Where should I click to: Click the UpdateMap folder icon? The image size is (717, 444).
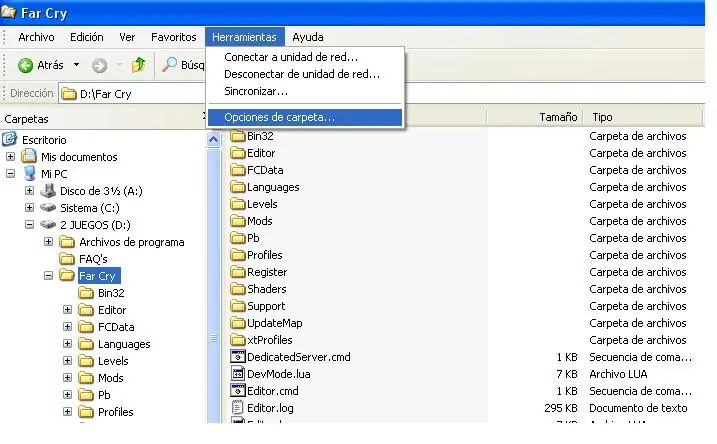[238, 323]
